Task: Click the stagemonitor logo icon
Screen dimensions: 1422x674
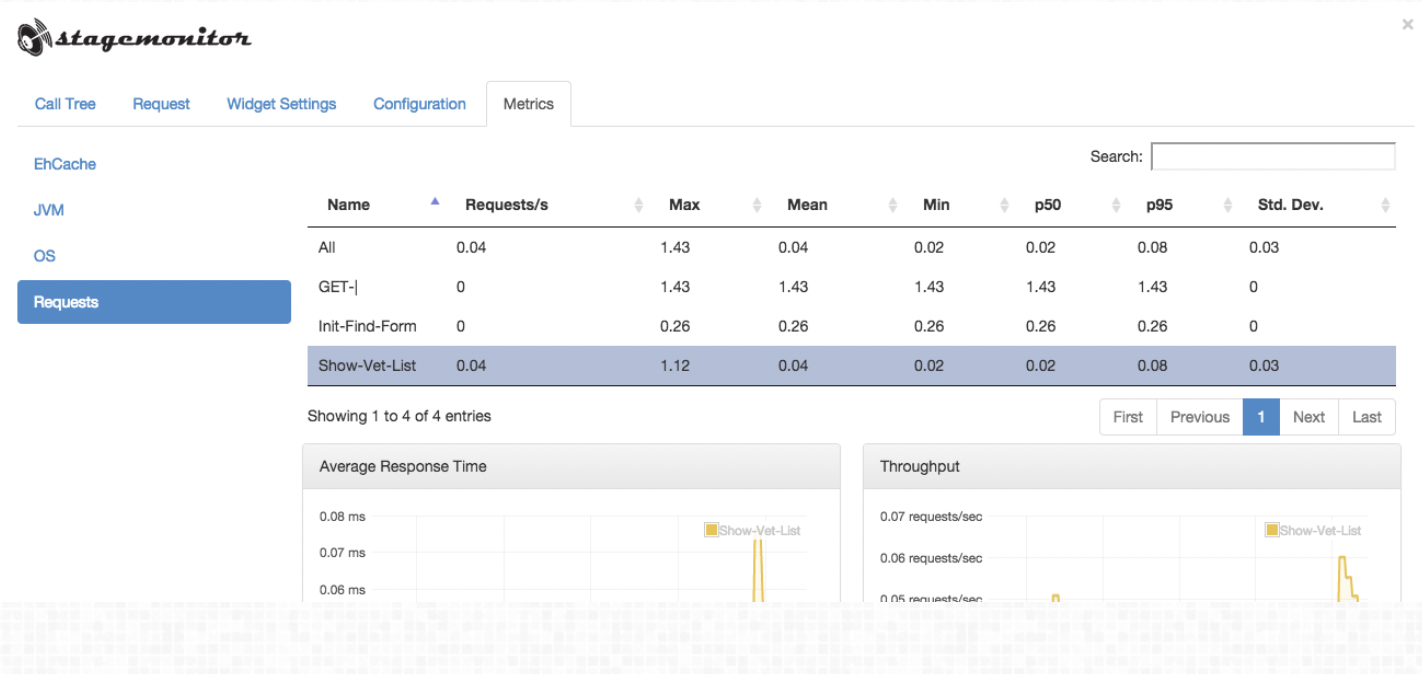Action: click(34, 38)
